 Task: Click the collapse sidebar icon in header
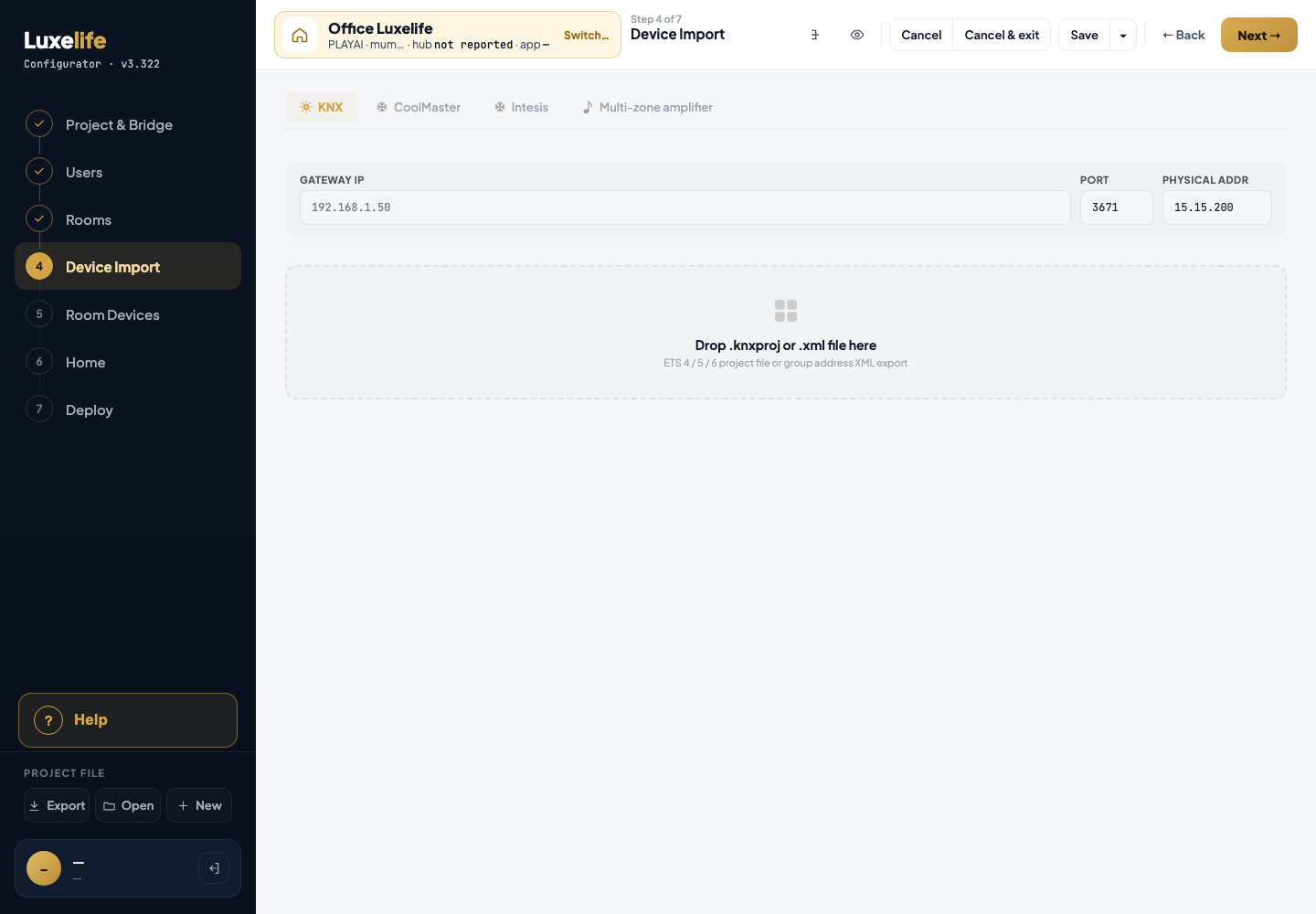tap(814, 35)
